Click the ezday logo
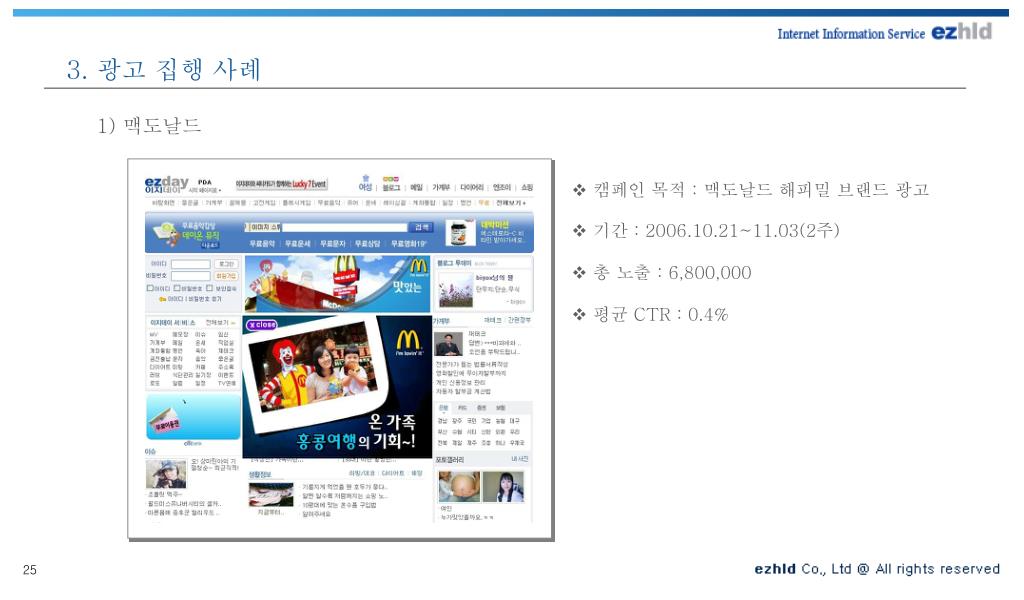 pos(166,185)
